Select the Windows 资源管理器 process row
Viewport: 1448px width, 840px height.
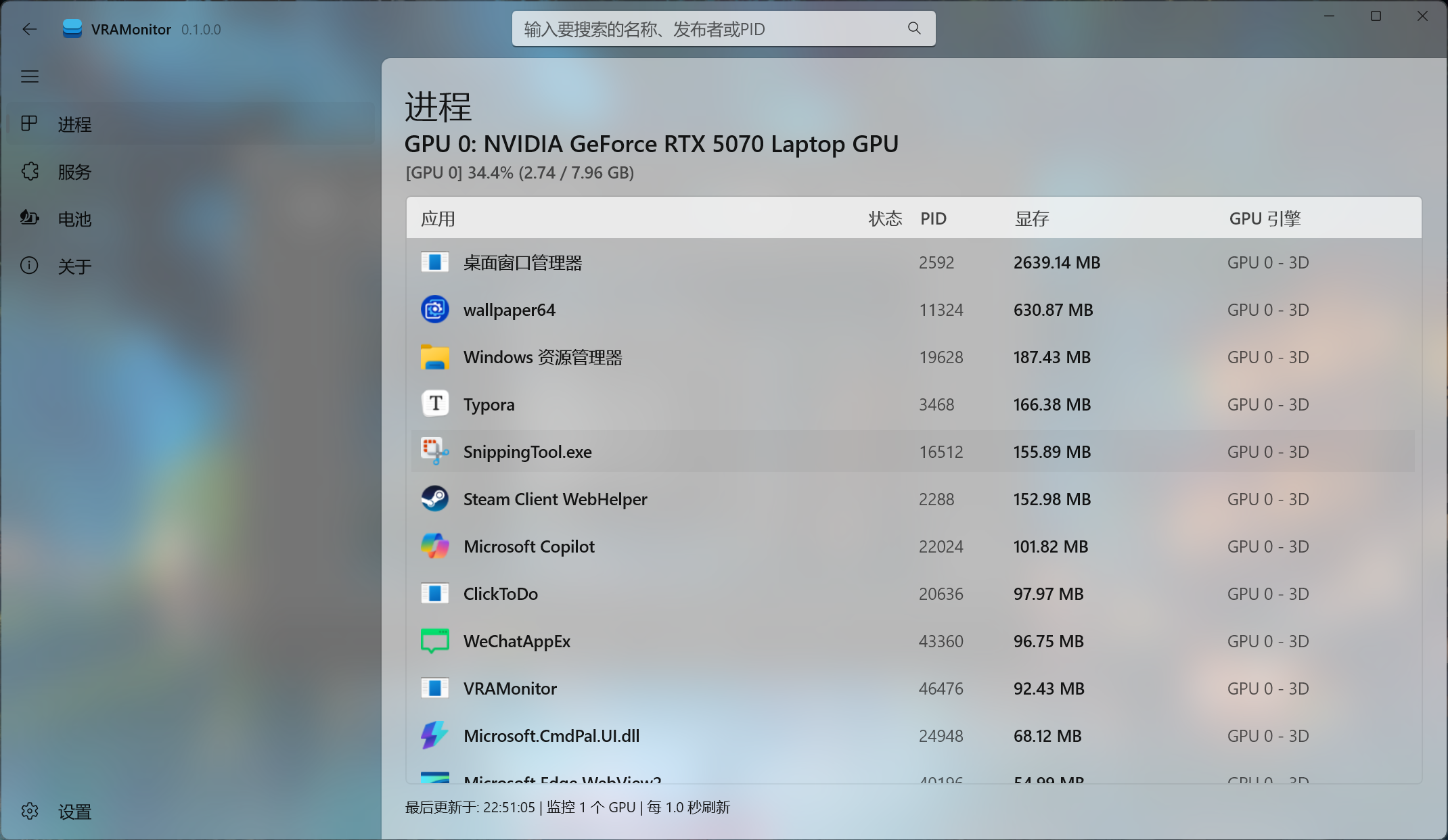pos(744,357)
